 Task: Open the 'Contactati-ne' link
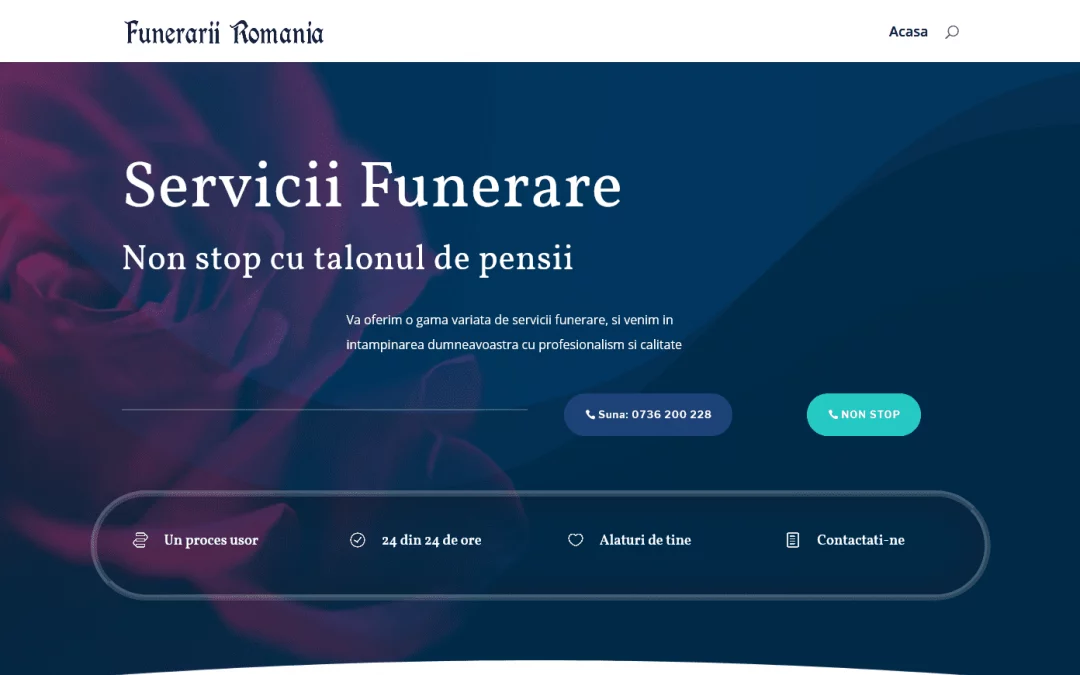860,540
